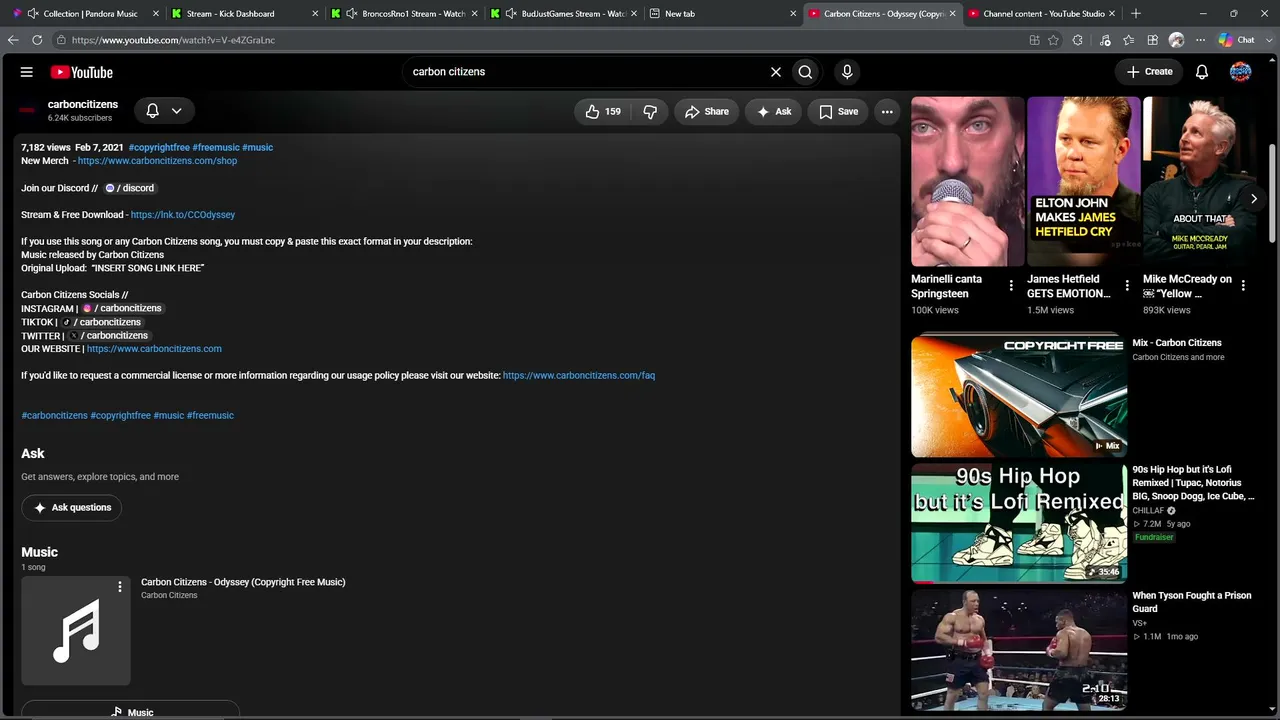Open options for the Odyssey song card
1280x720 pixels.
120,587
